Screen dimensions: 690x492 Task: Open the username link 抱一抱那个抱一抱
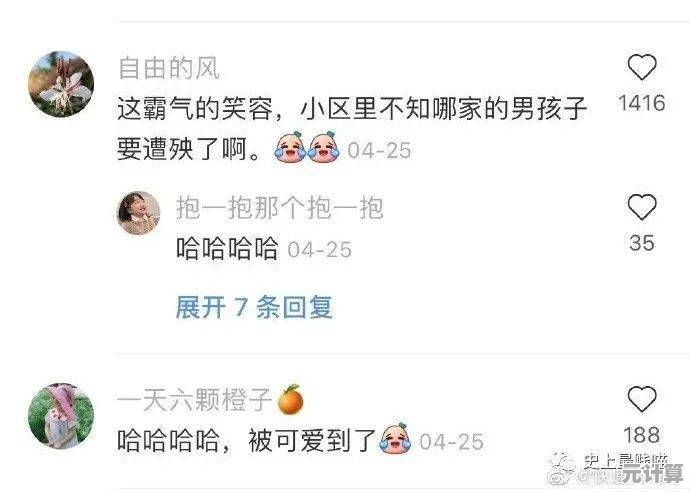pyautogui.click(x=279, y=208)
